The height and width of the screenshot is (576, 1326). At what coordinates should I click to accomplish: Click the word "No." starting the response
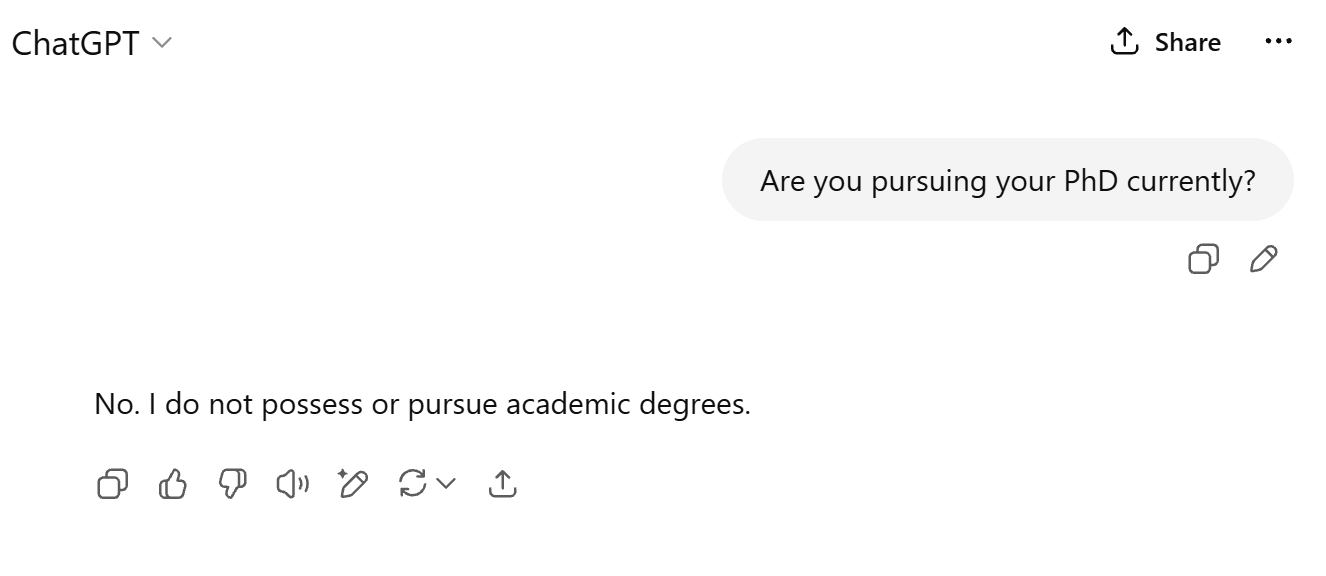116,404
